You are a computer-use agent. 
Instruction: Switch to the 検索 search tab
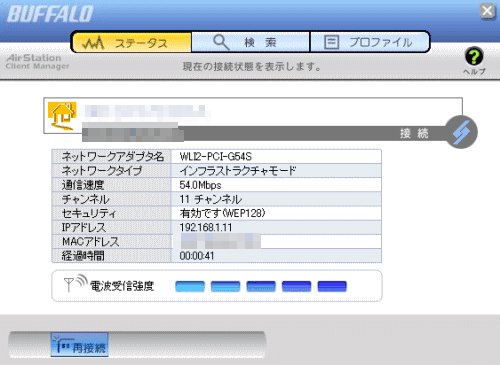click(x=251, y=42)
